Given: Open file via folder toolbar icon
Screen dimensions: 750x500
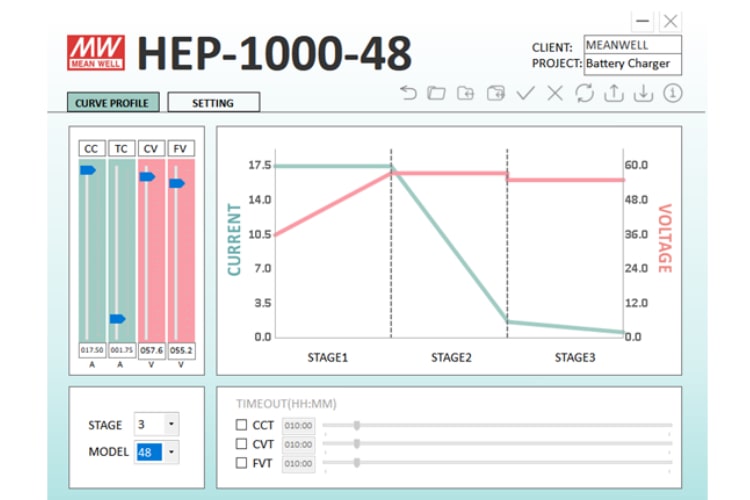Looking at the screenshot, I should point(436,93).
